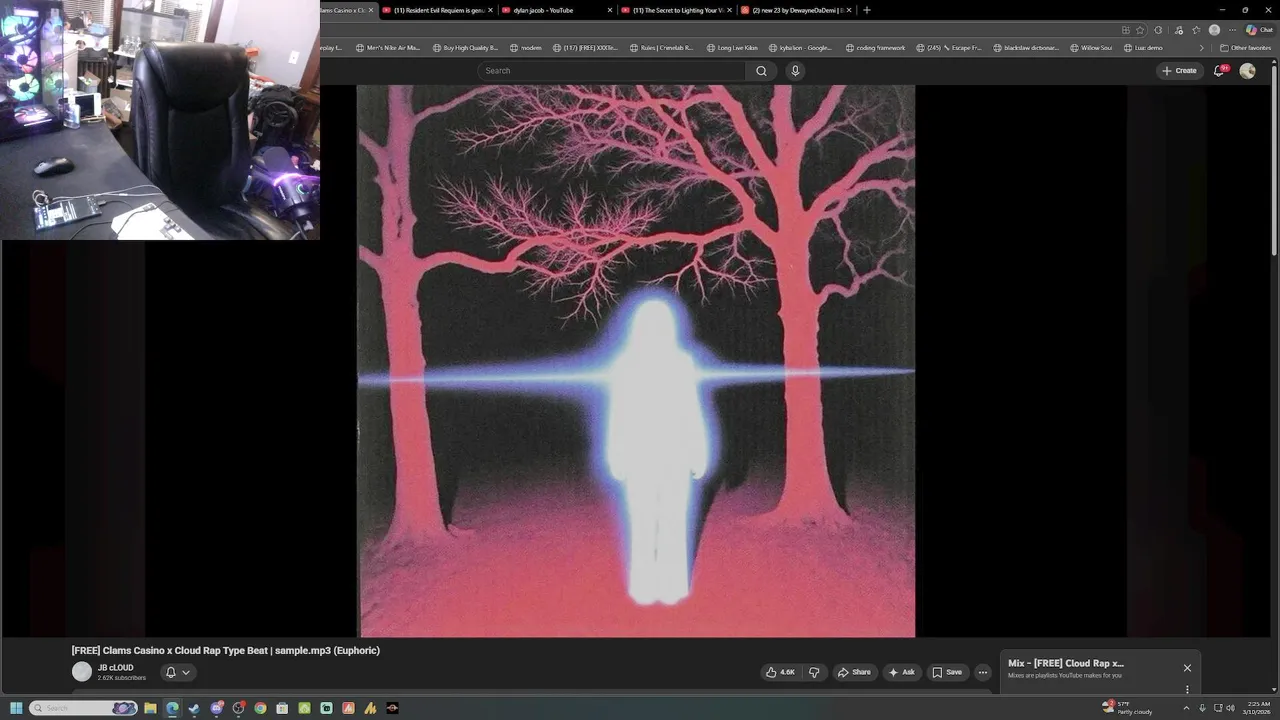
Task: Open browser settings and more menu
Action: click(1232, 30)
